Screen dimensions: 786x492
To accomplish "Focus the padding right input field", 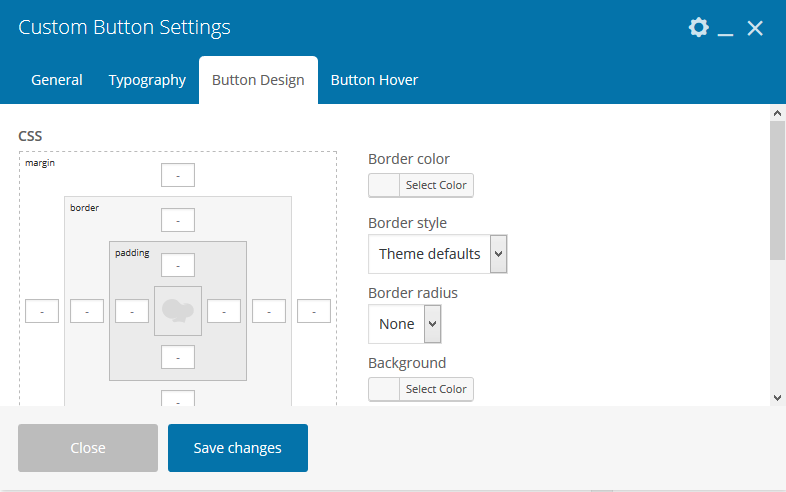I will (x=224, y=311).
